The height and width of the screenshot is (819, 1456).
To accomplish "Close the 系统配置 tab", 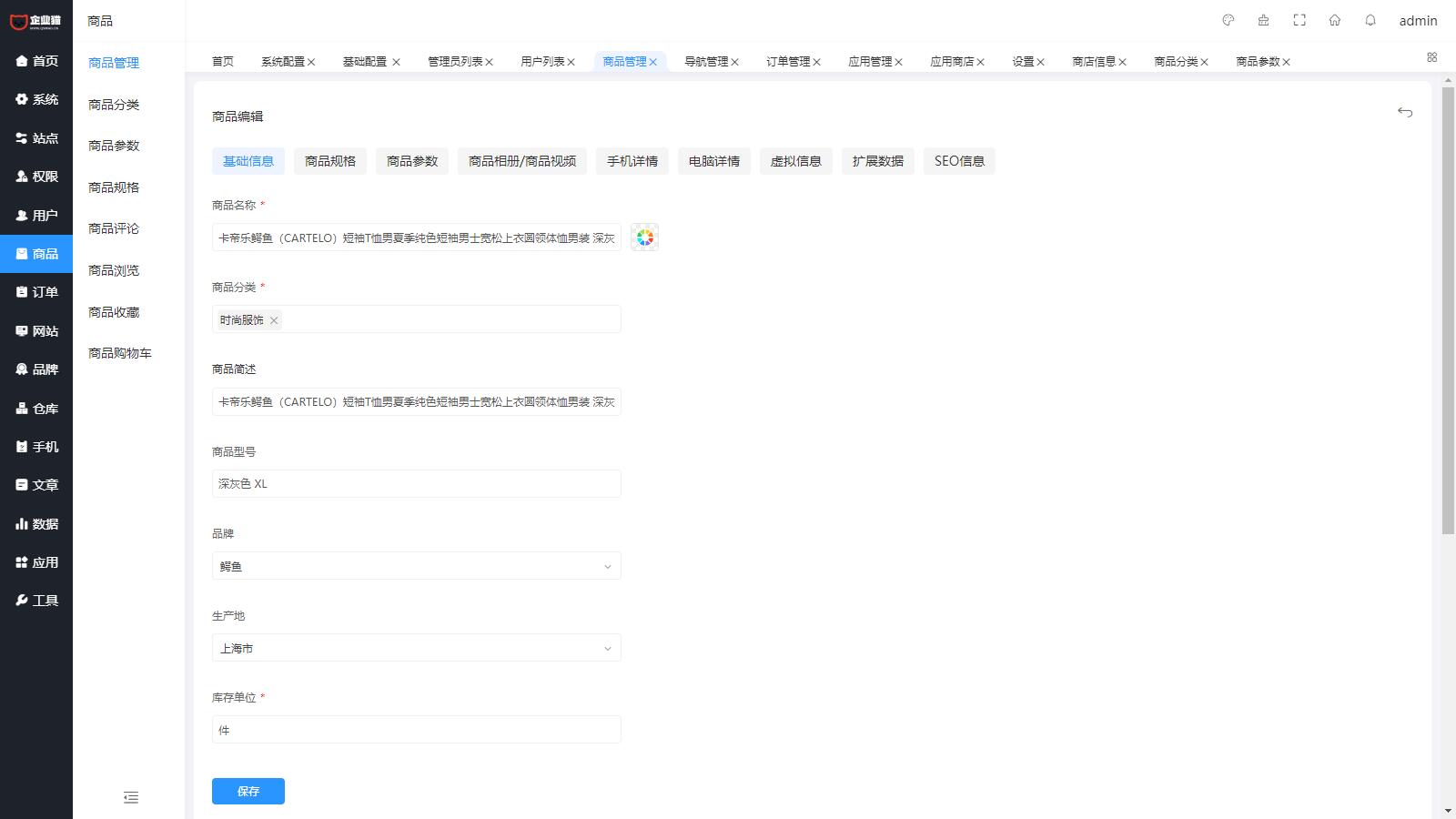I will click(311, 62).
